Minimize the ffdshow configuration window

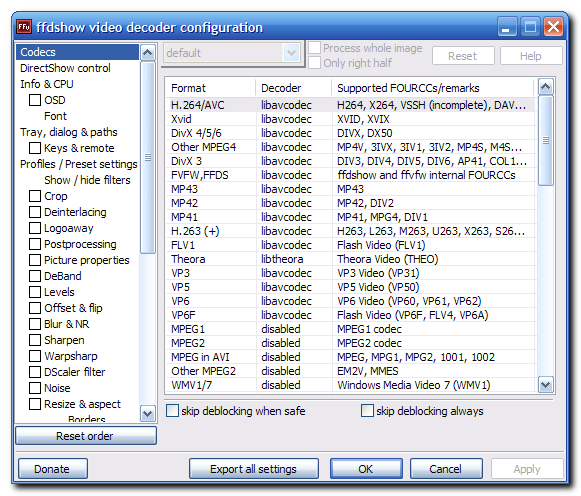[x=507, y=27]
